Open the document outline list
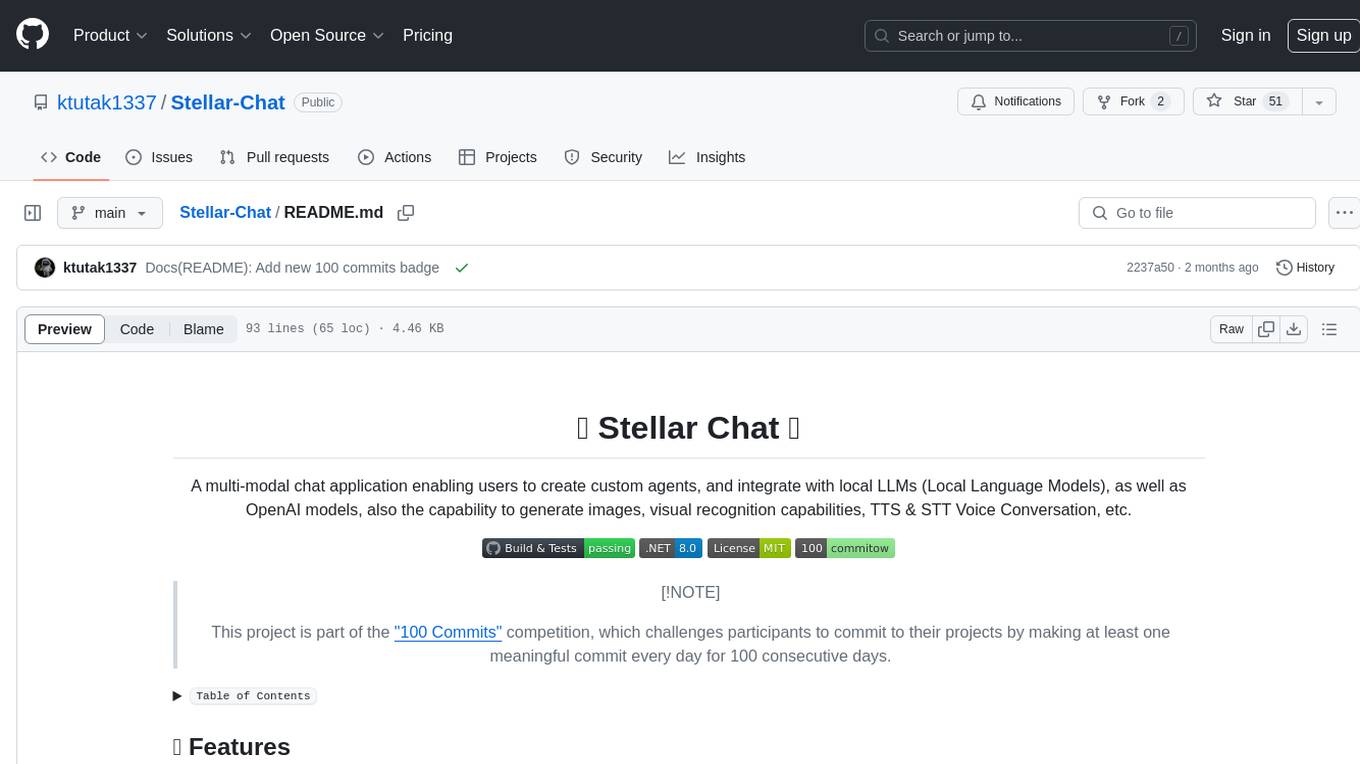Screen dimensions: 1360x764 coord(1329,329)
